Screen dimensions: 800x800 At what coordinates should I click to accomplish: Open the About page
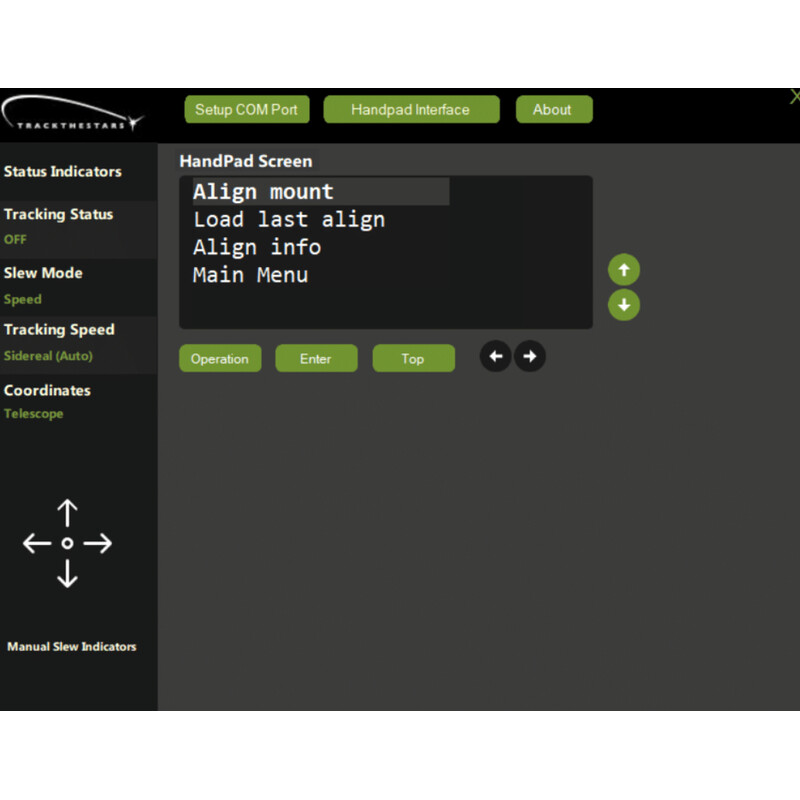pyautogui.click(x=553, y=110)
